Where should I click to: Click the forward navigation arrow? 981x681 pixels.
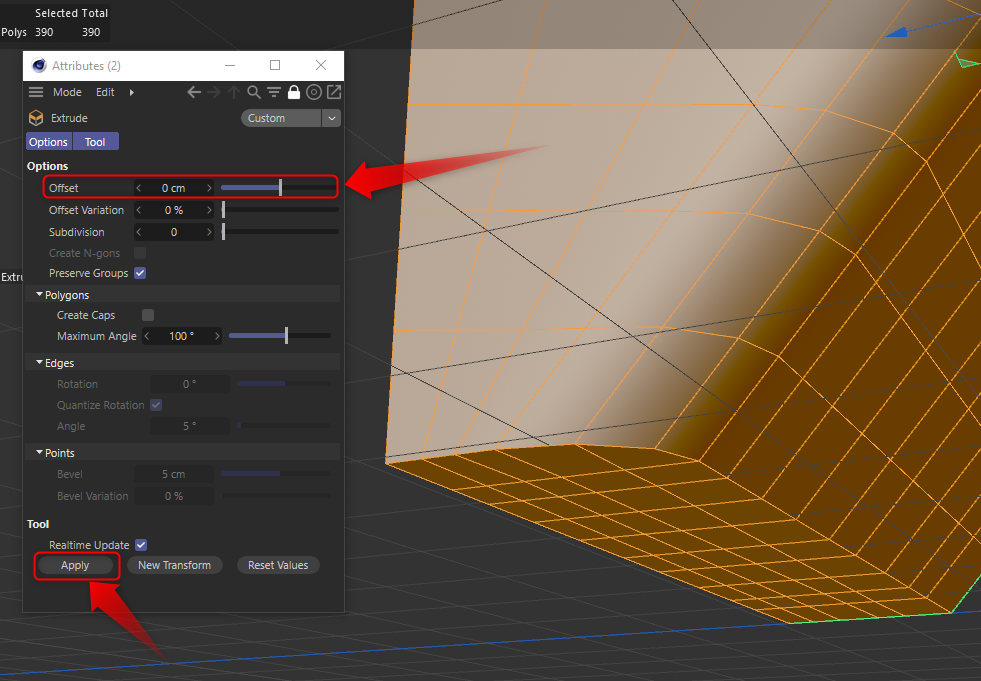pyautogui.click(x=213, y=92)
